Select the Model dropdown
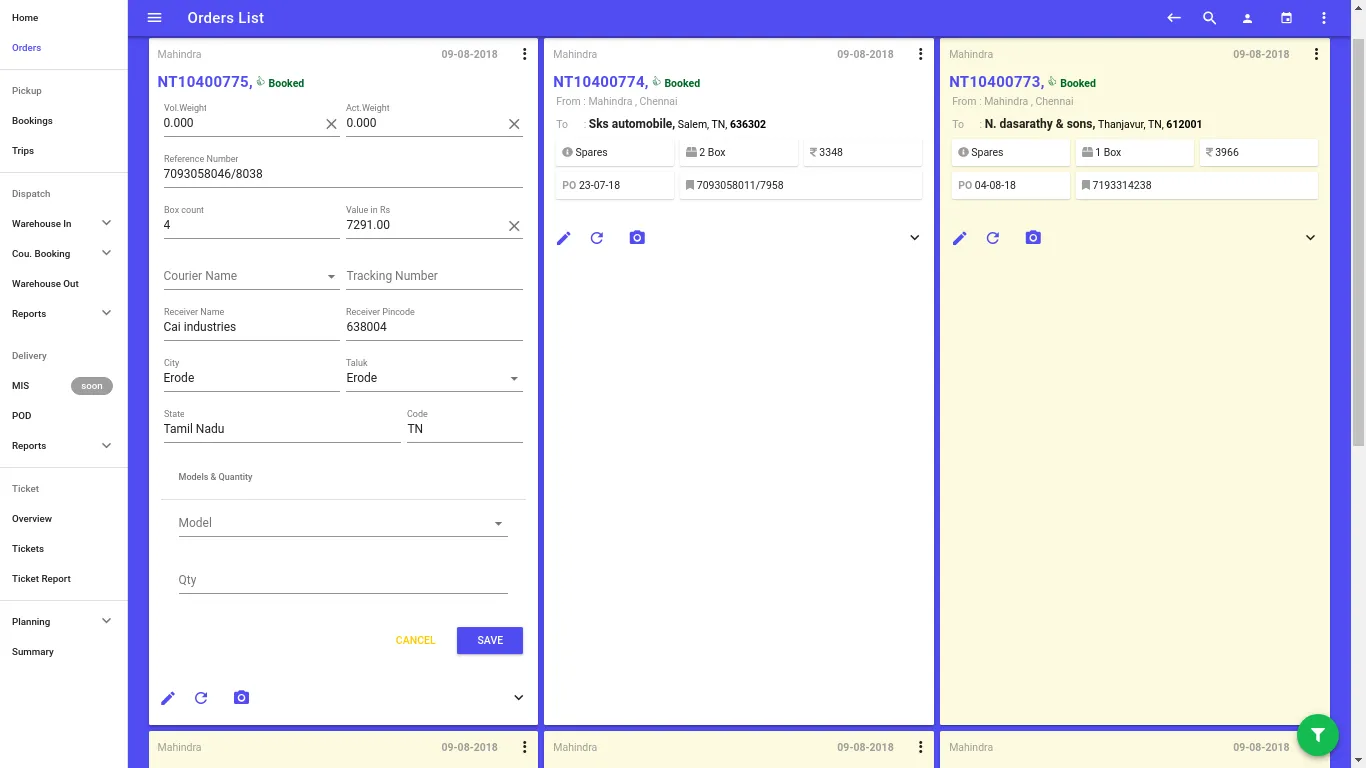This screenshot has height=768, width=1366. 342,523
